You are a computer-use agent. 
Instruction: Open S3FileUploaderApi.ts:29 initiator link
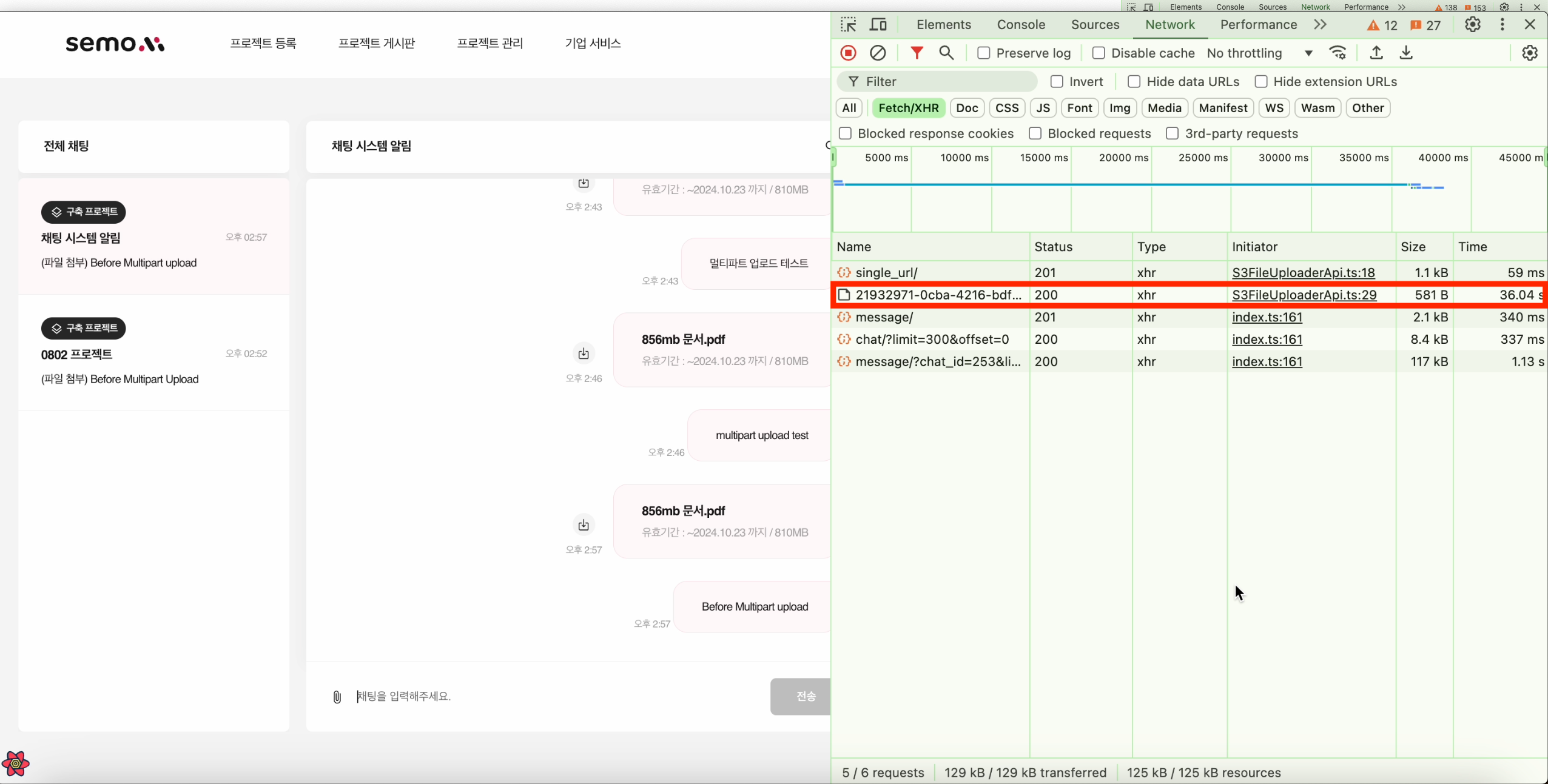[1304, 295]
